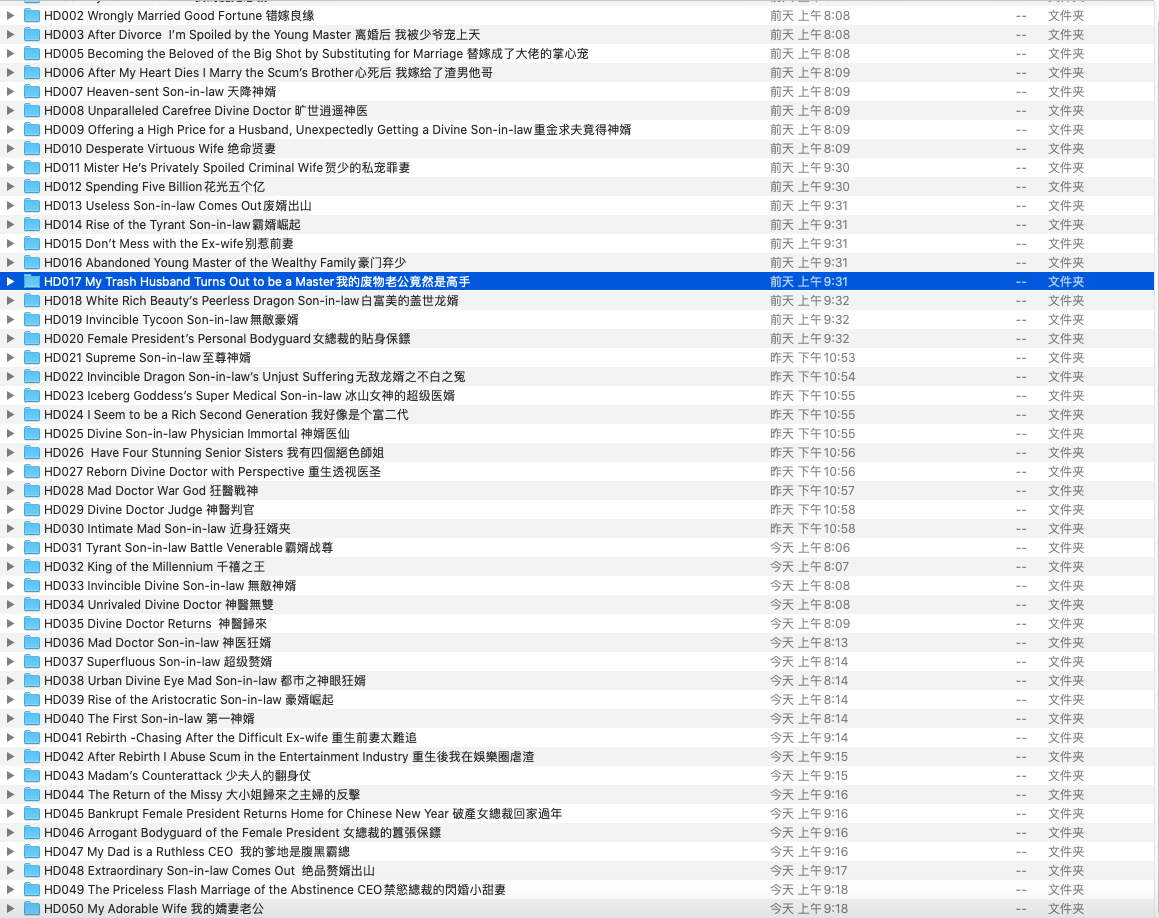
Task: Click folder icon of HD043 Madam's Counterattack
Action: click(32, 776)
